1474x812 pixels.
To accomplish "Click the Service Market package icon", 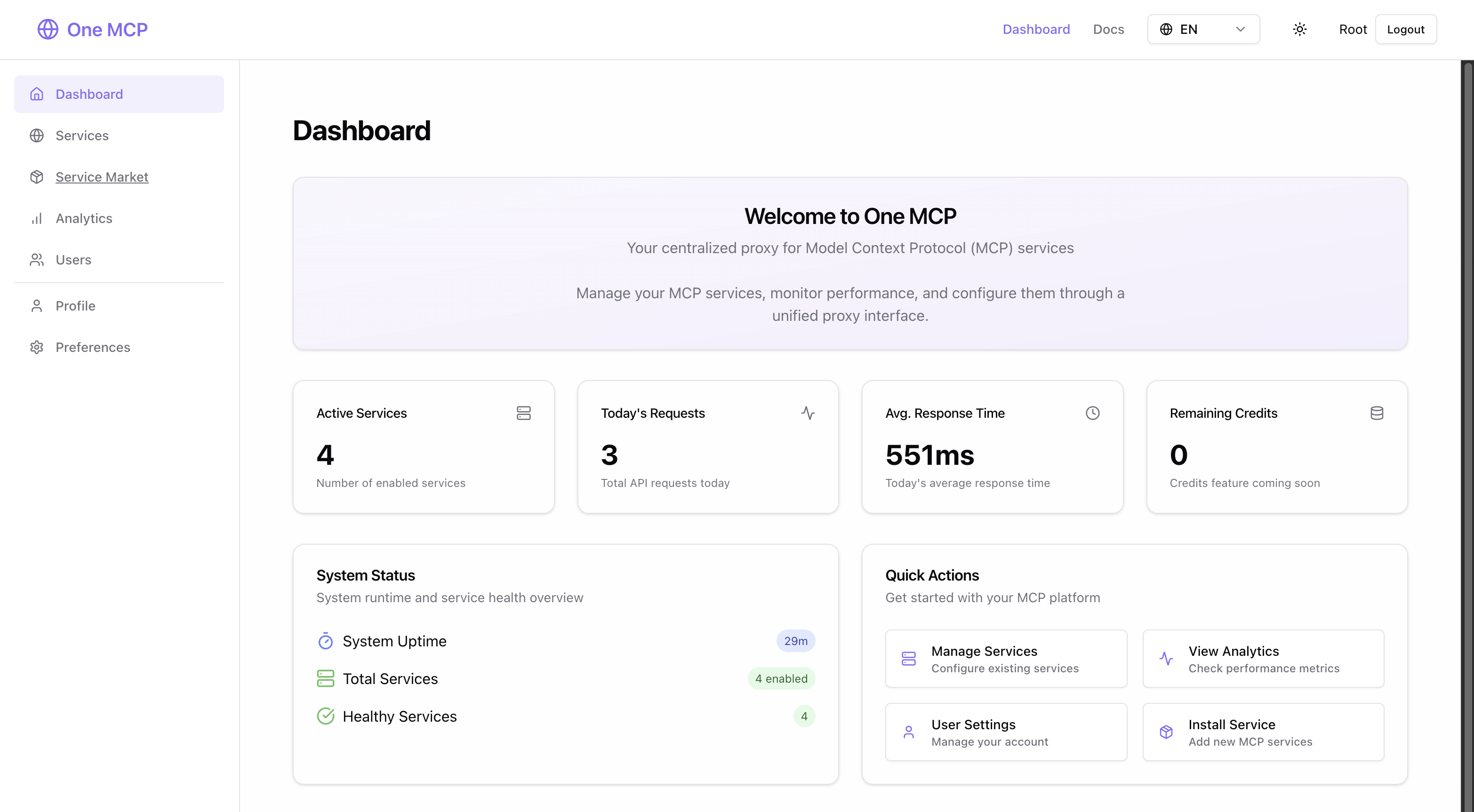I will (x=37, y=177).
